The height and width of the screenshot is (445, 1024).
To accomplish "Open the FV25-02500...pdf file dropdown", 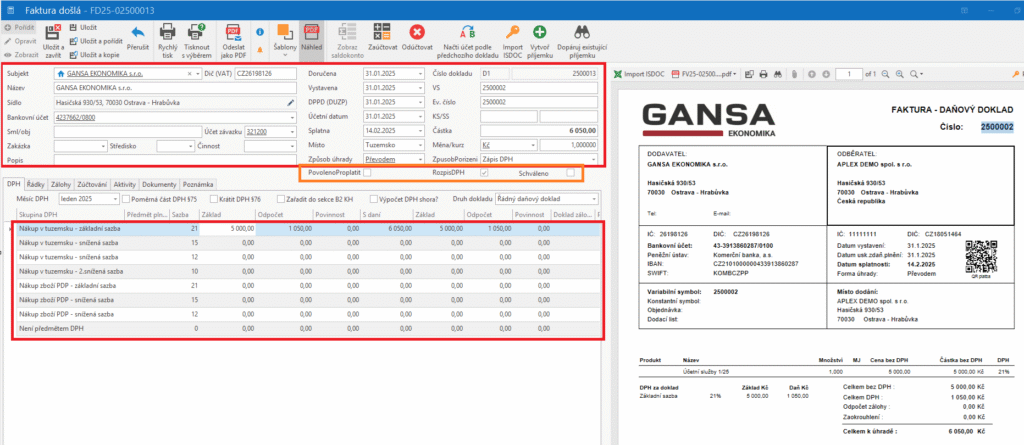I will (x=735, y=74).
